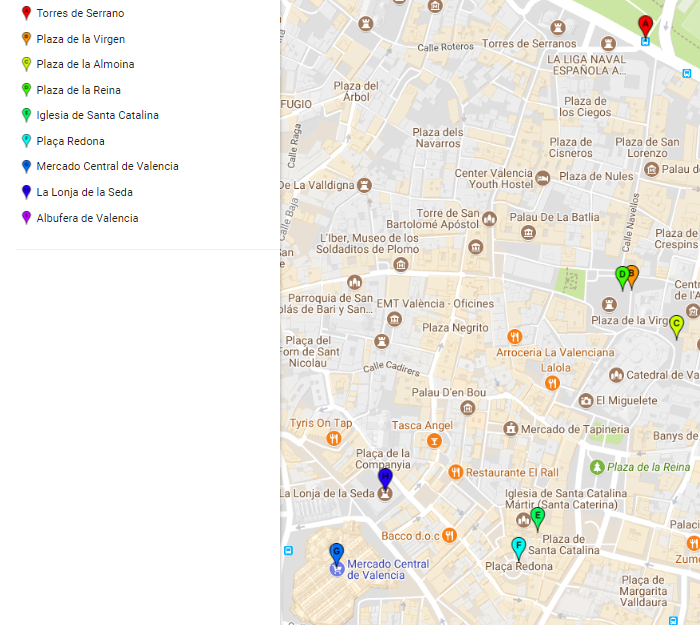Click orange marker B on the map

point(632,275)
